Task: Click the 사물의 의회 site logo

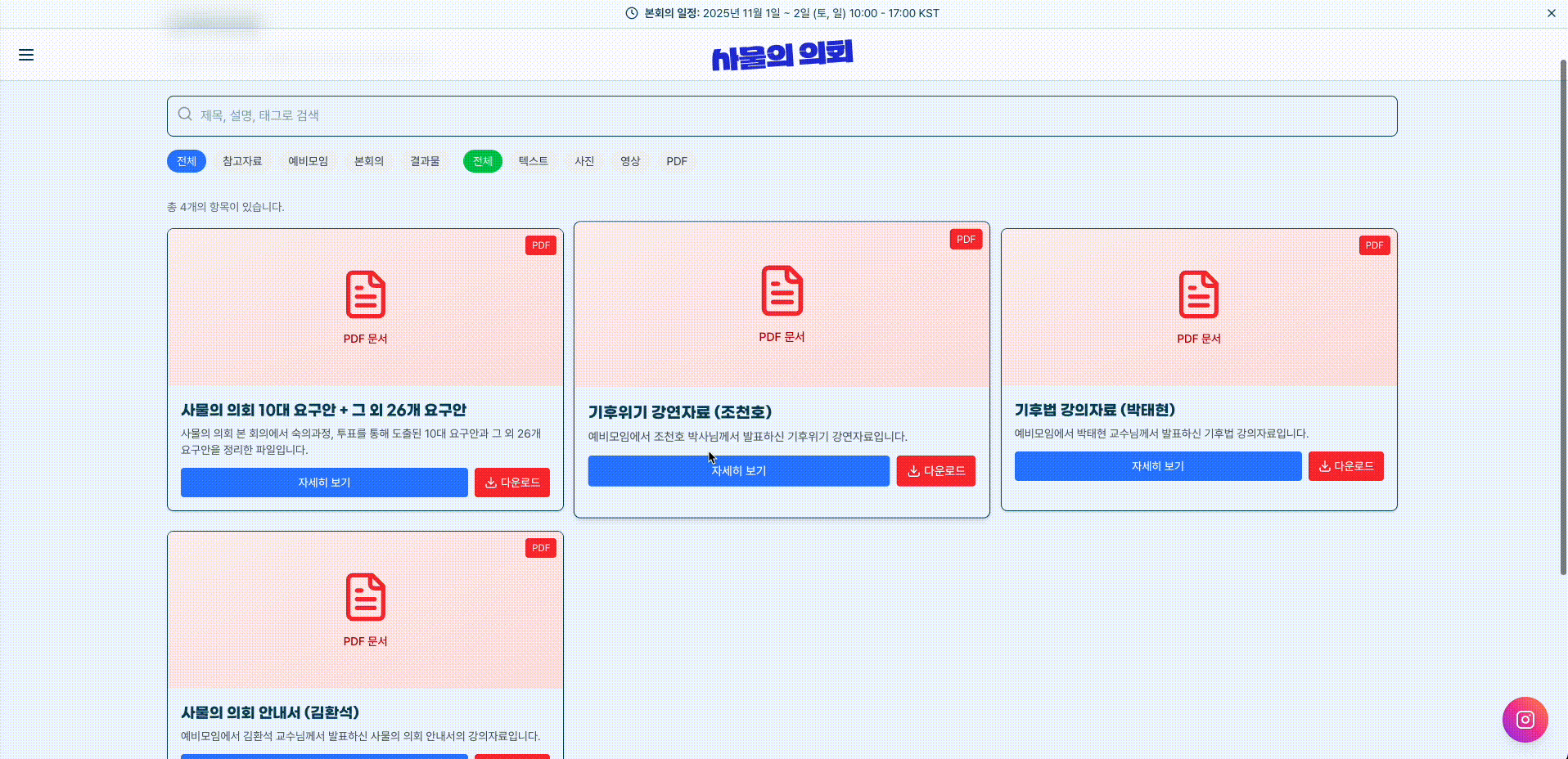Action: pos(782,56)
